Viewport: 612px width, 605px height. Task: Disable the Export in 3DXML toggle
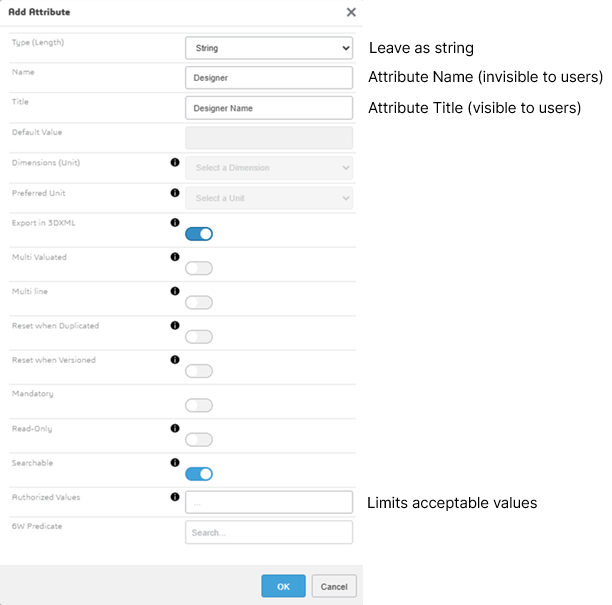[199, 234]
